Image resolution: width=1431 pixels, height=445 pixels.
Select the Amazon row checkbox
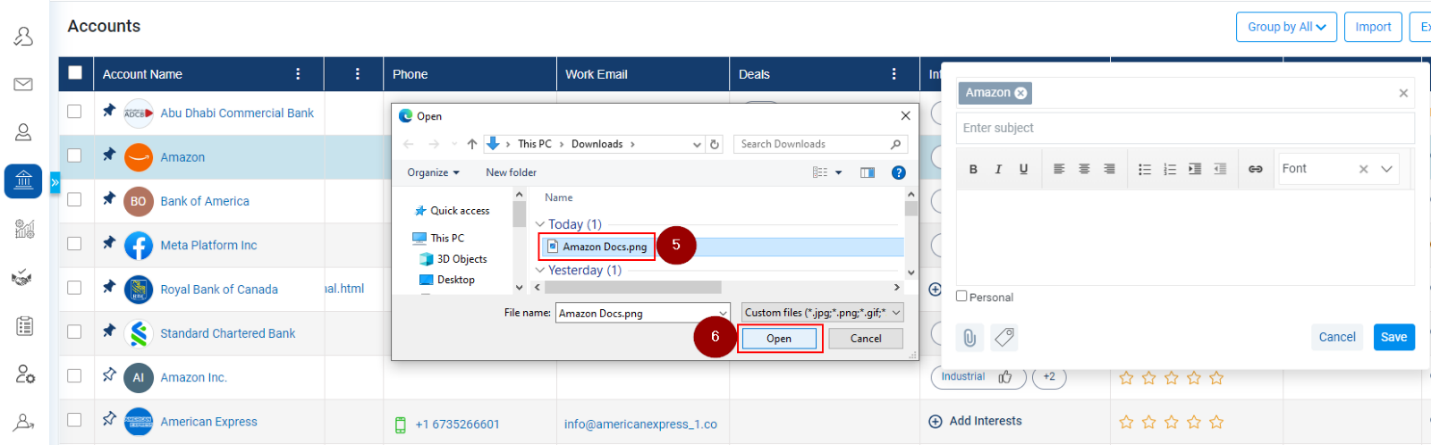[75, 156]
